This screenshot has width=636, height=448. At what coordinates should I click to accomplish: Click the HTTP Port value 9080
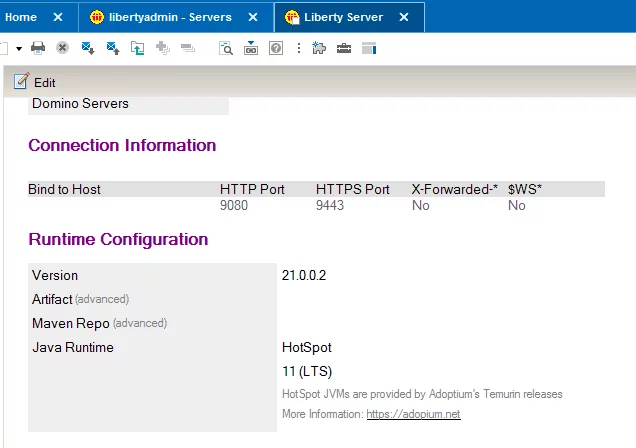[234, 206]
